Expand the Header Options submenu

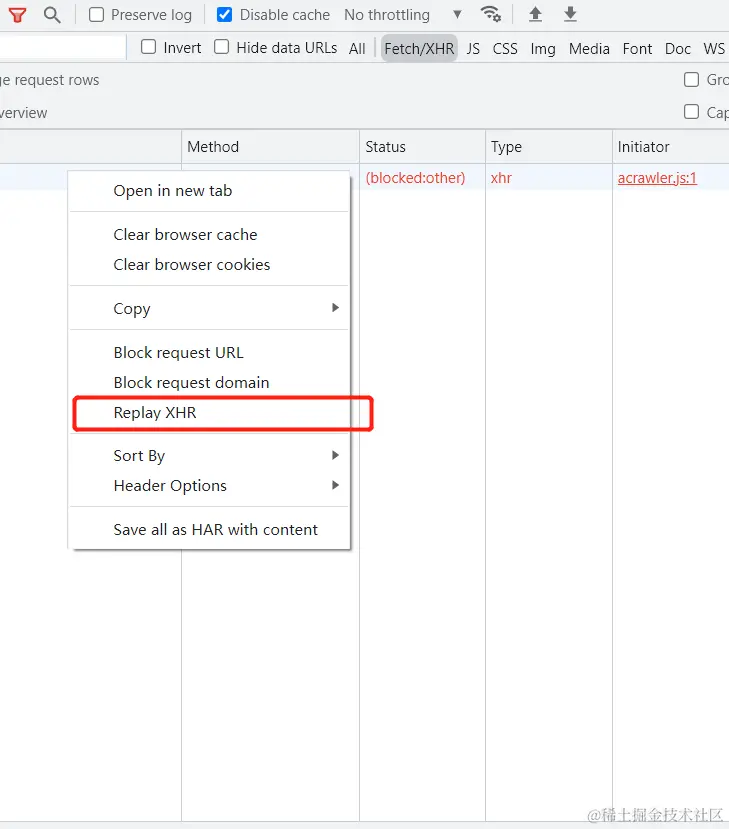[x=209, y=485]
